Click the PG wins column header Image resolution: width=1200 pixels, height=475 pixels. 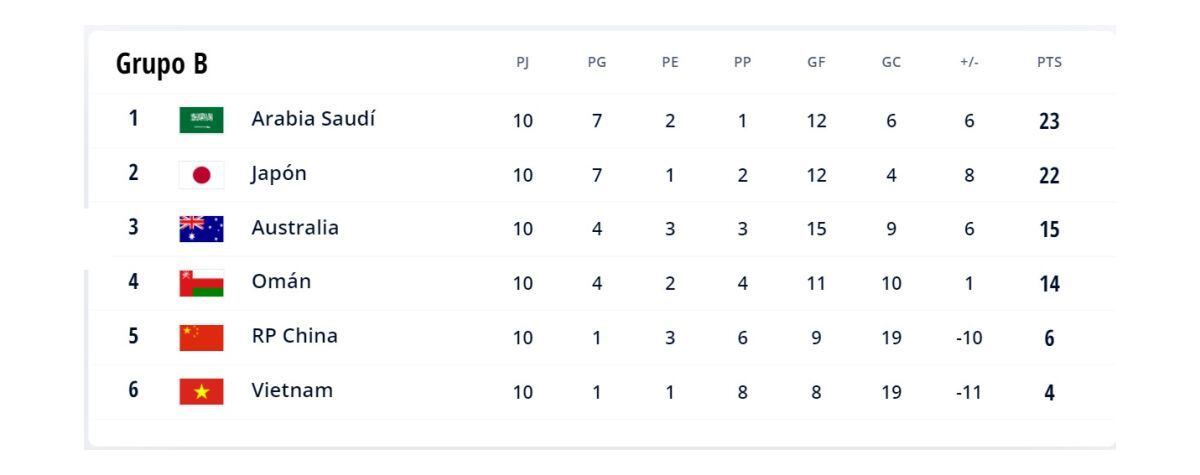click(596, 63)
